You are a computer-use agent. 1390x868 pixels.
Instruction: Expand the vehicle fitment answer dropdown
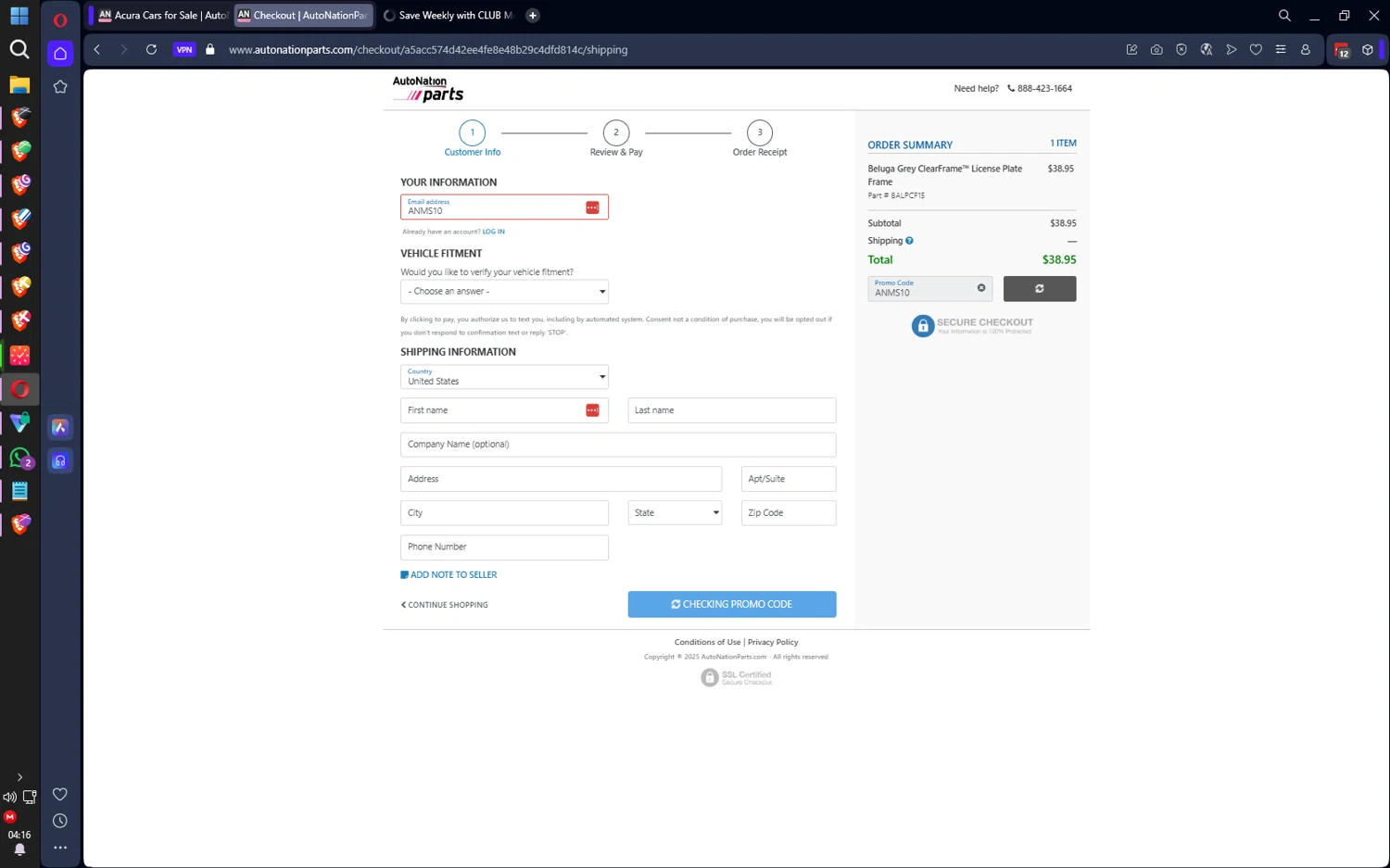click(x=504, y=292)
